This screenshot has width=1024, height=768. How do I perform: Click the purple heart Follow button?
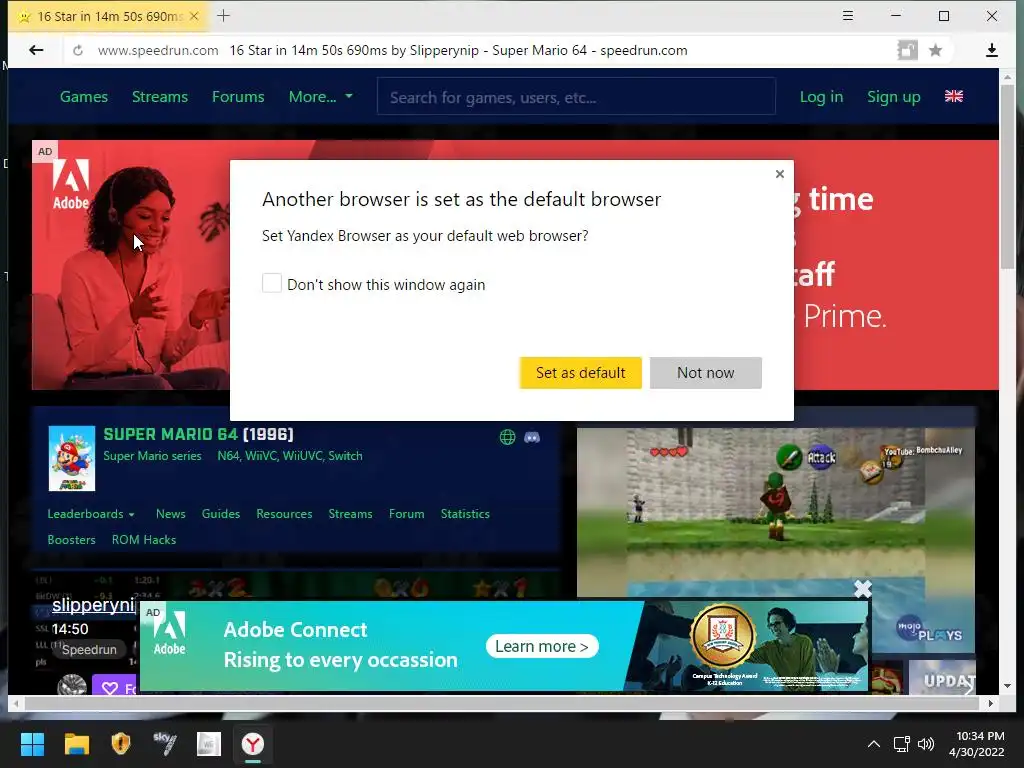coord(115,686)
